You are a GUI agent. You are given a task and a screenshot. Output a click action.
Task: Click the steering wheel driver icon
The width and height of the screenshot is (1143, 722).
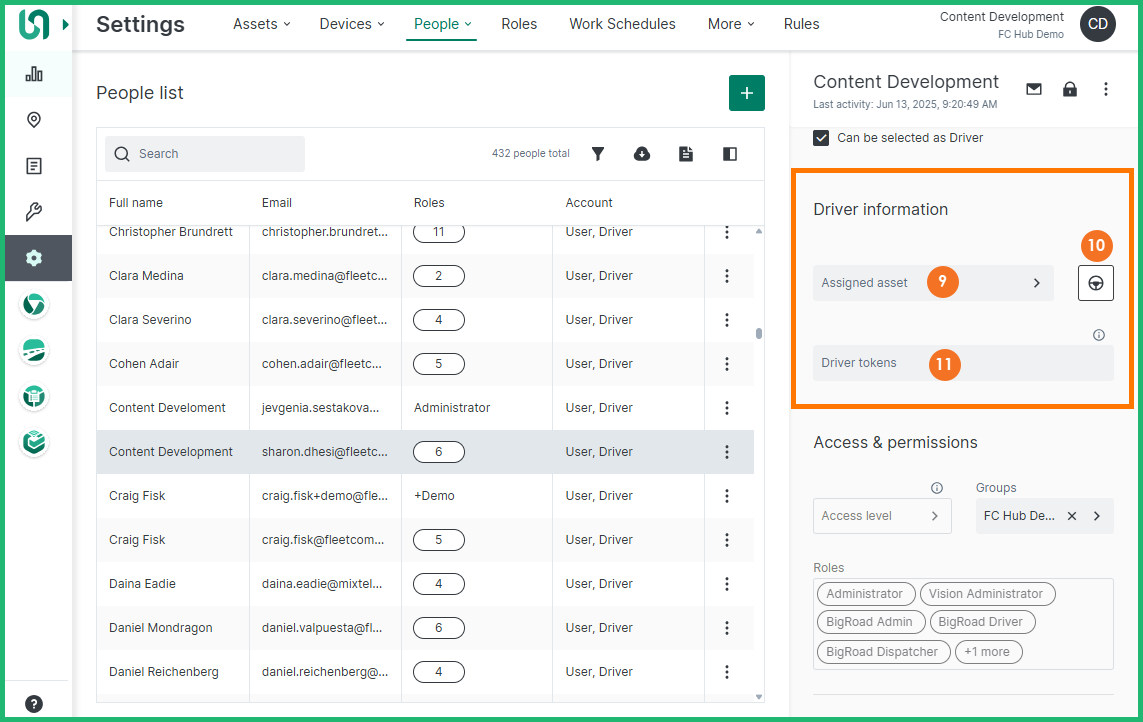click(x=1096, y=283)
